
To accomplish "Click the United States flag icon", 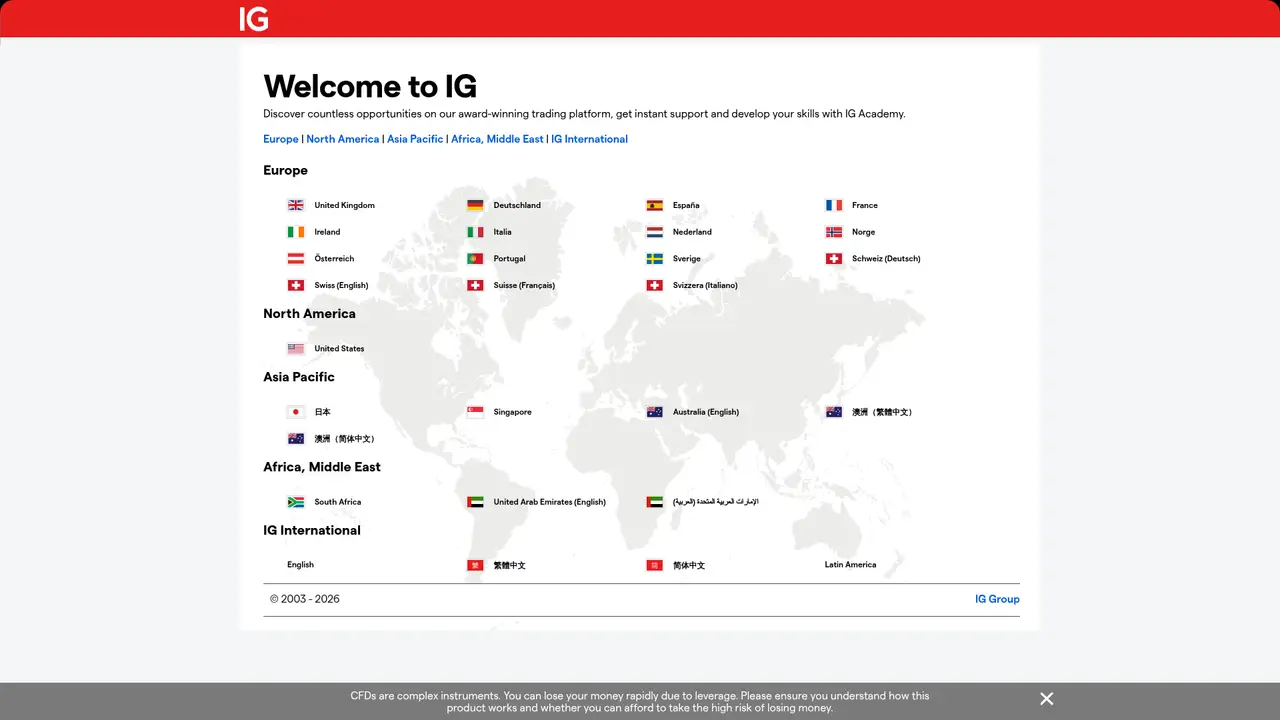I will (296, 349).
